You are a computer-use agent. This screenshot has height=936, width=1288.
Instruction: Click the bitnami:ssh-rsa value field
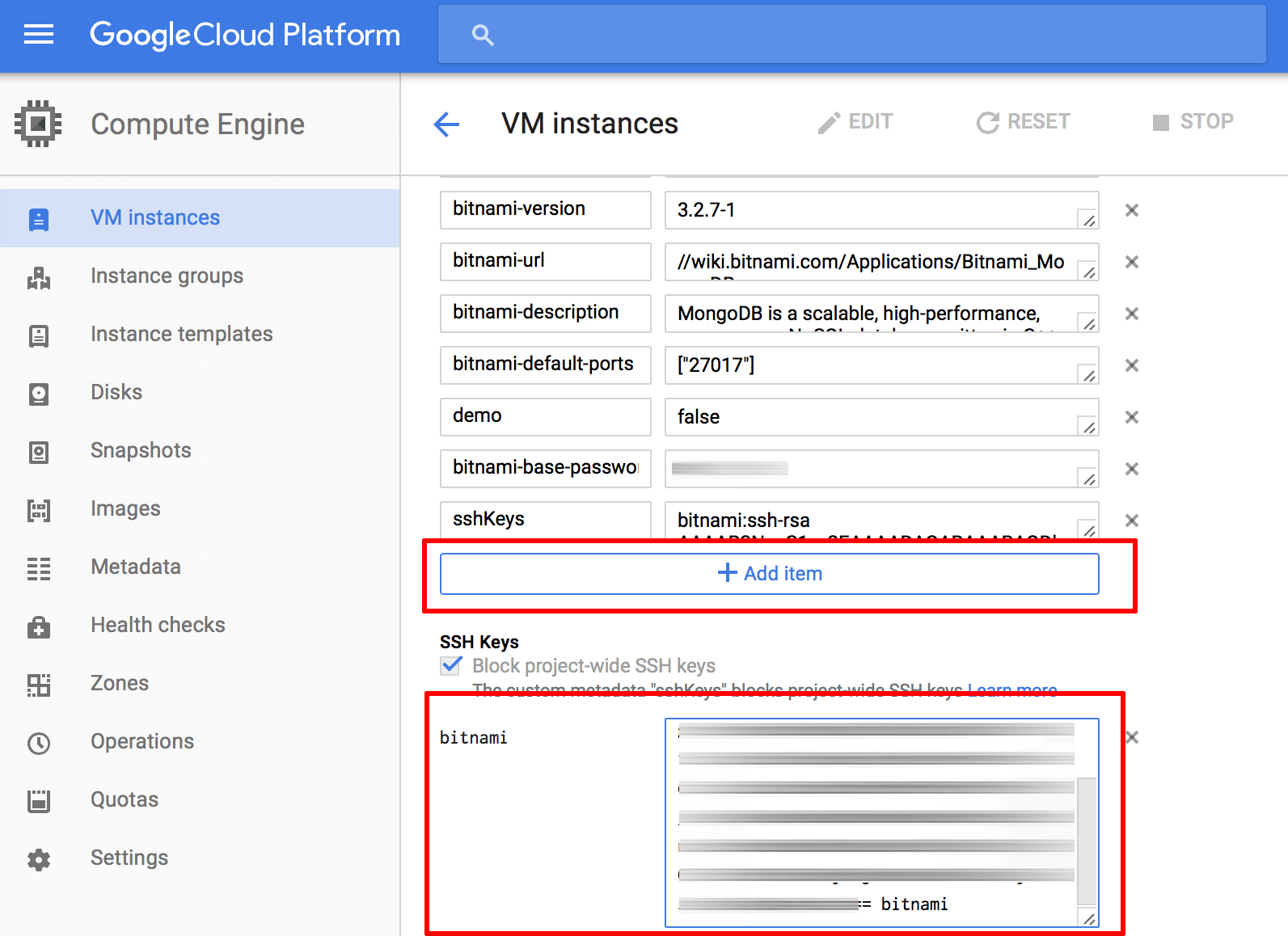[x=882, y=520]
